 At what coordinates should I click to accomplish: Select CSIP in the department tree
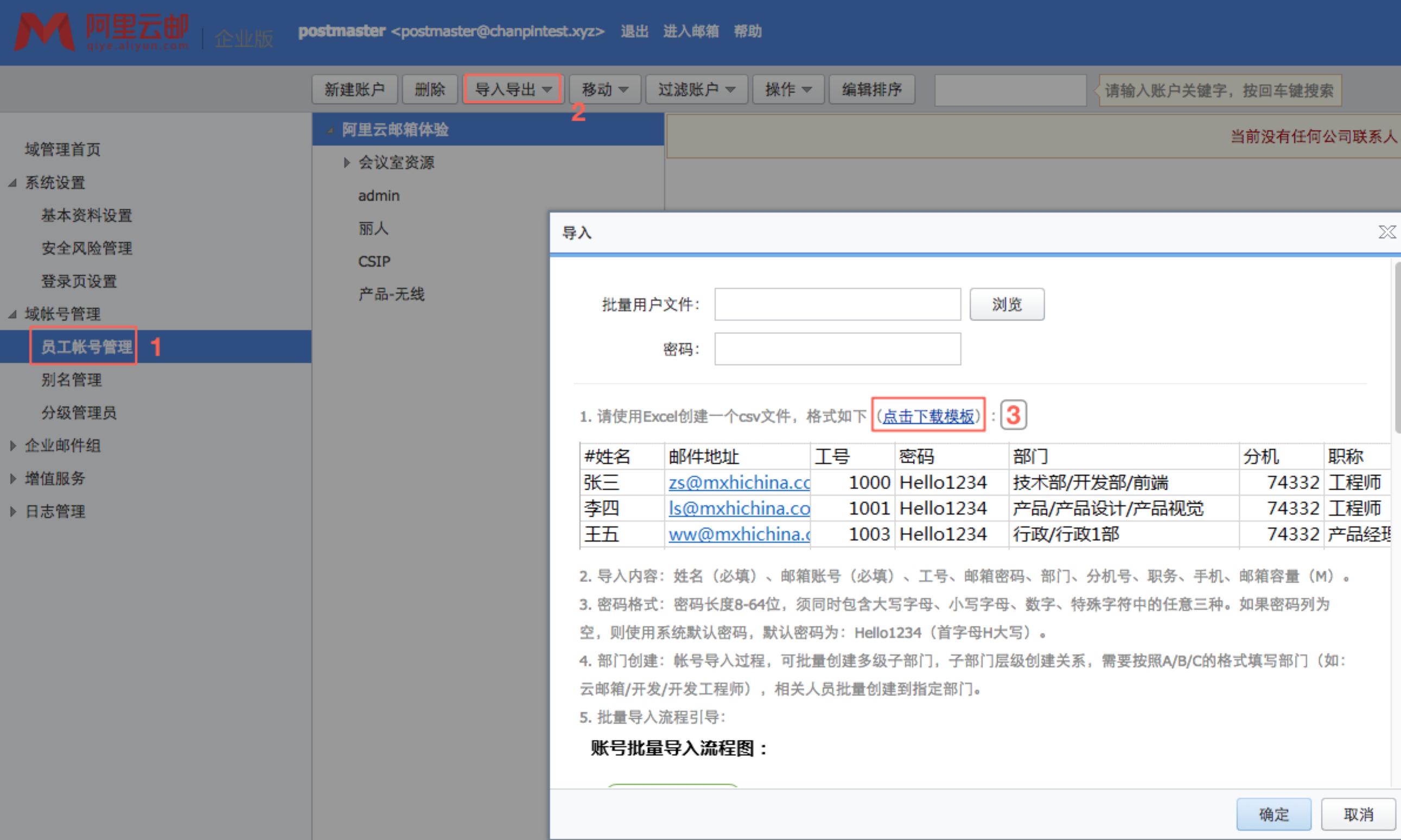pos(374,261)
